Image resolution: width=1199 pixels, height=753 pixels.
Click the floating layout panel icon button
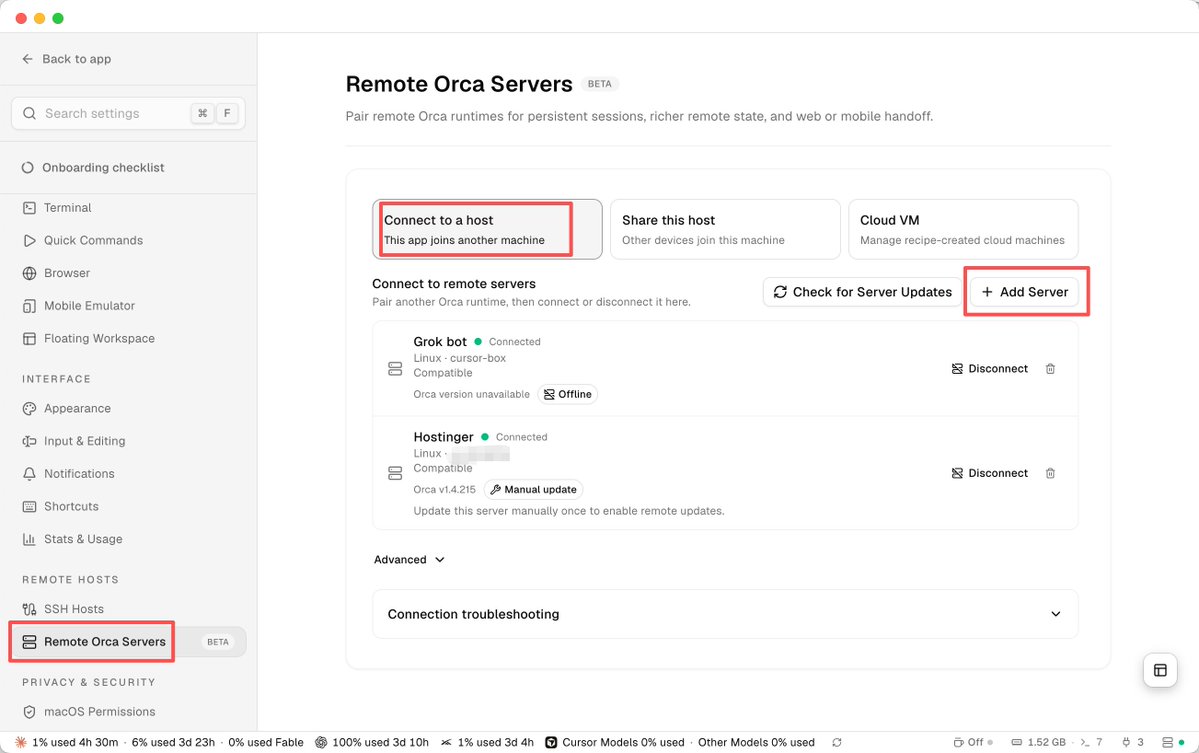pyautogui.click(x=1160, y=670)
